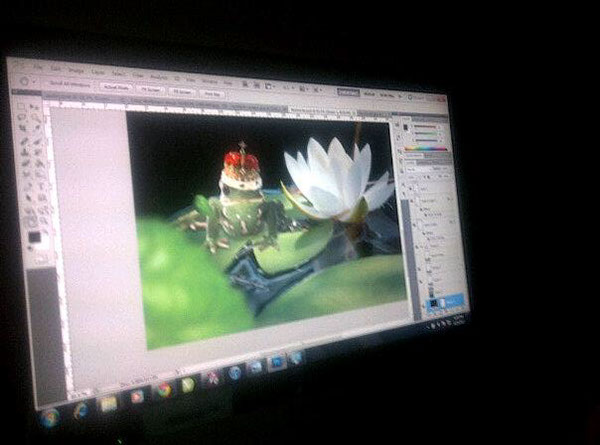Viewport: 600px width, 445px height.
Task: Select the Horizontal Type tool
Action: point(41,187)
